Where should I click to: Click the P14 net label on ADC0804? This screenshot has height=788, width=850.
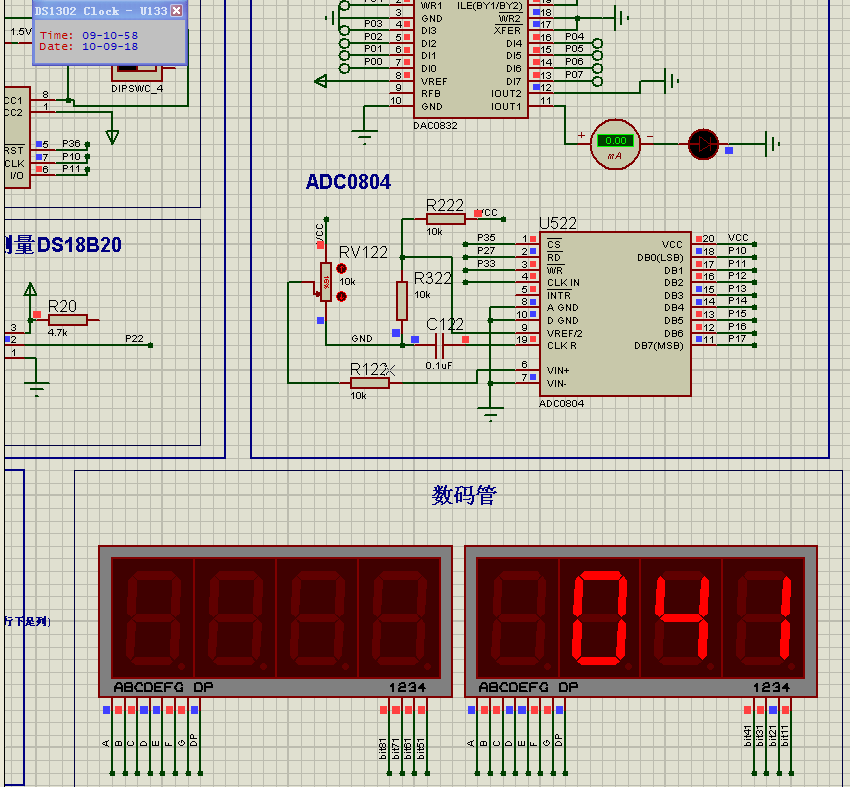coord(737,301)
